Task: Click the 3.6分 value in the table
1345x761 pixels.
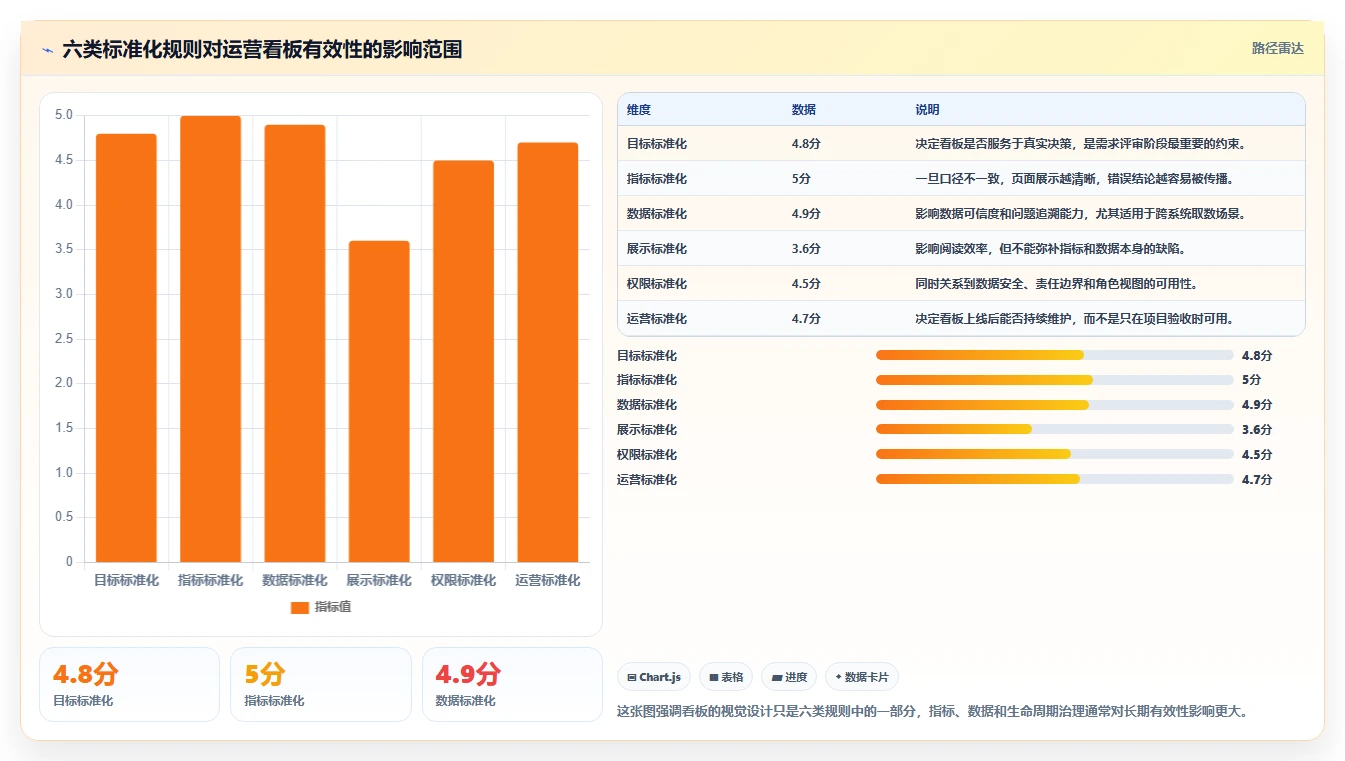Action: (x=806, y=248)
